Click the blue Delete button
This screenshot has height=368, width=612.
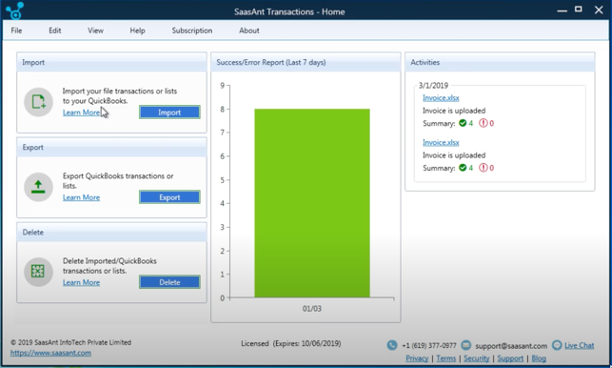(x=170, y=282)
